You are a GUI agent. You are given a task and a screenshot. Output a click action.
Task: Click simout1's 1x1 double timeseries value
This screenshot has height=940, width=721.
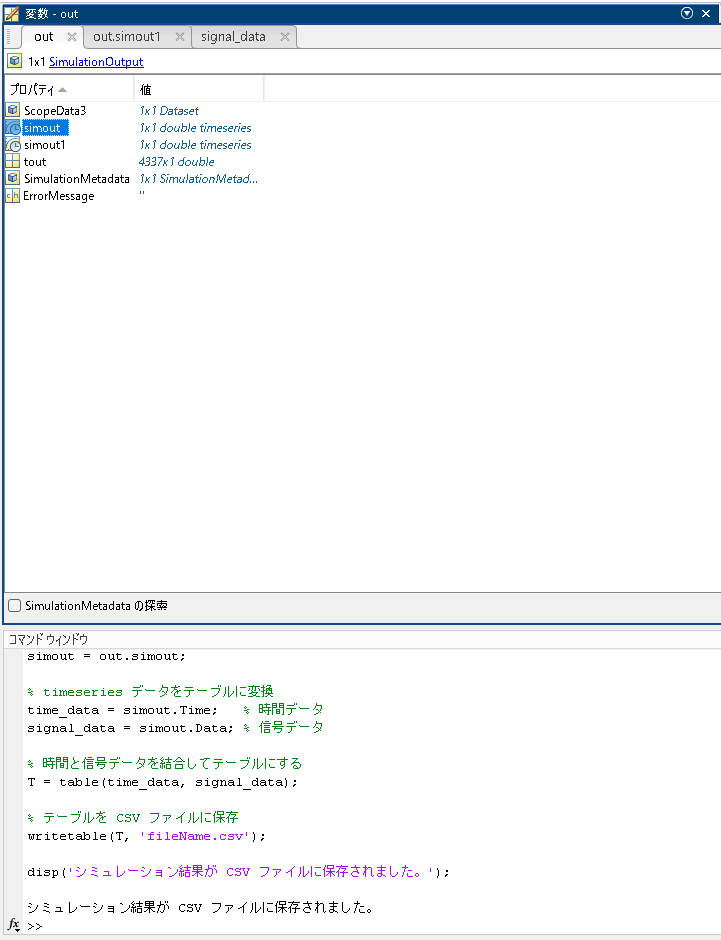195,144
